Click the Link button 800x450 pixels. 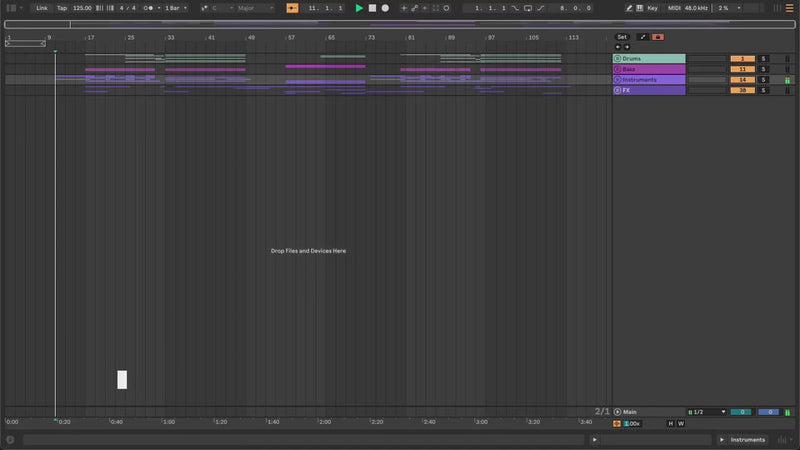[41, 8]
